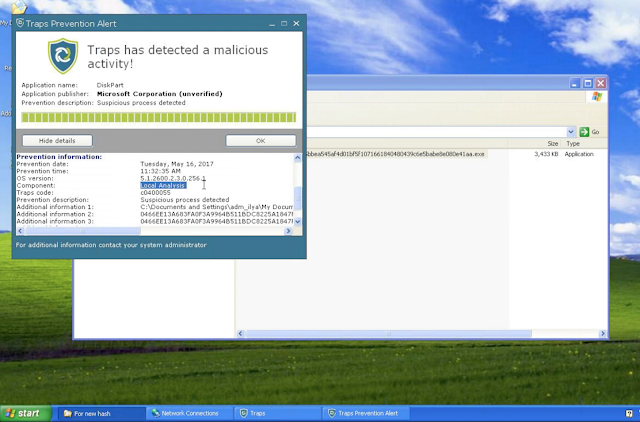Viewport: 640px width, 422px height.
Task: Click shield icon on Traps Prevention Alert taskbar button
Action: 332,413
